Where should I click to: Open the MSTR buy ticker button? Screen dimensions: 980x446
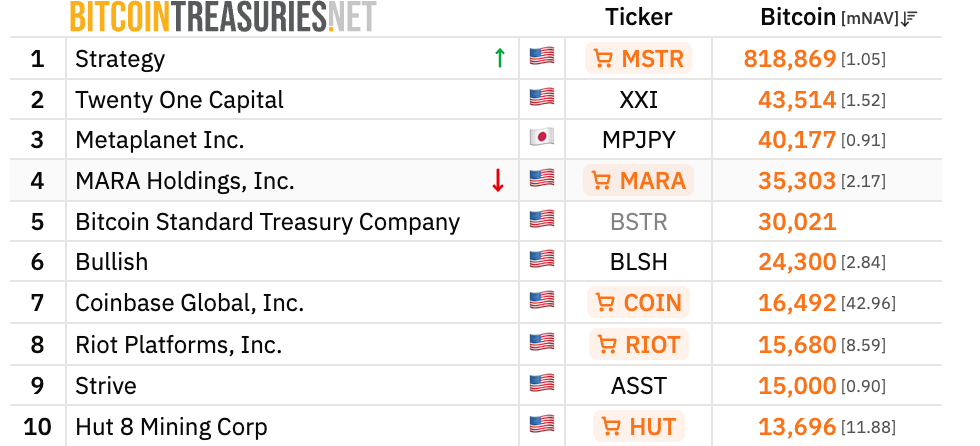click(x=638, y=59)
